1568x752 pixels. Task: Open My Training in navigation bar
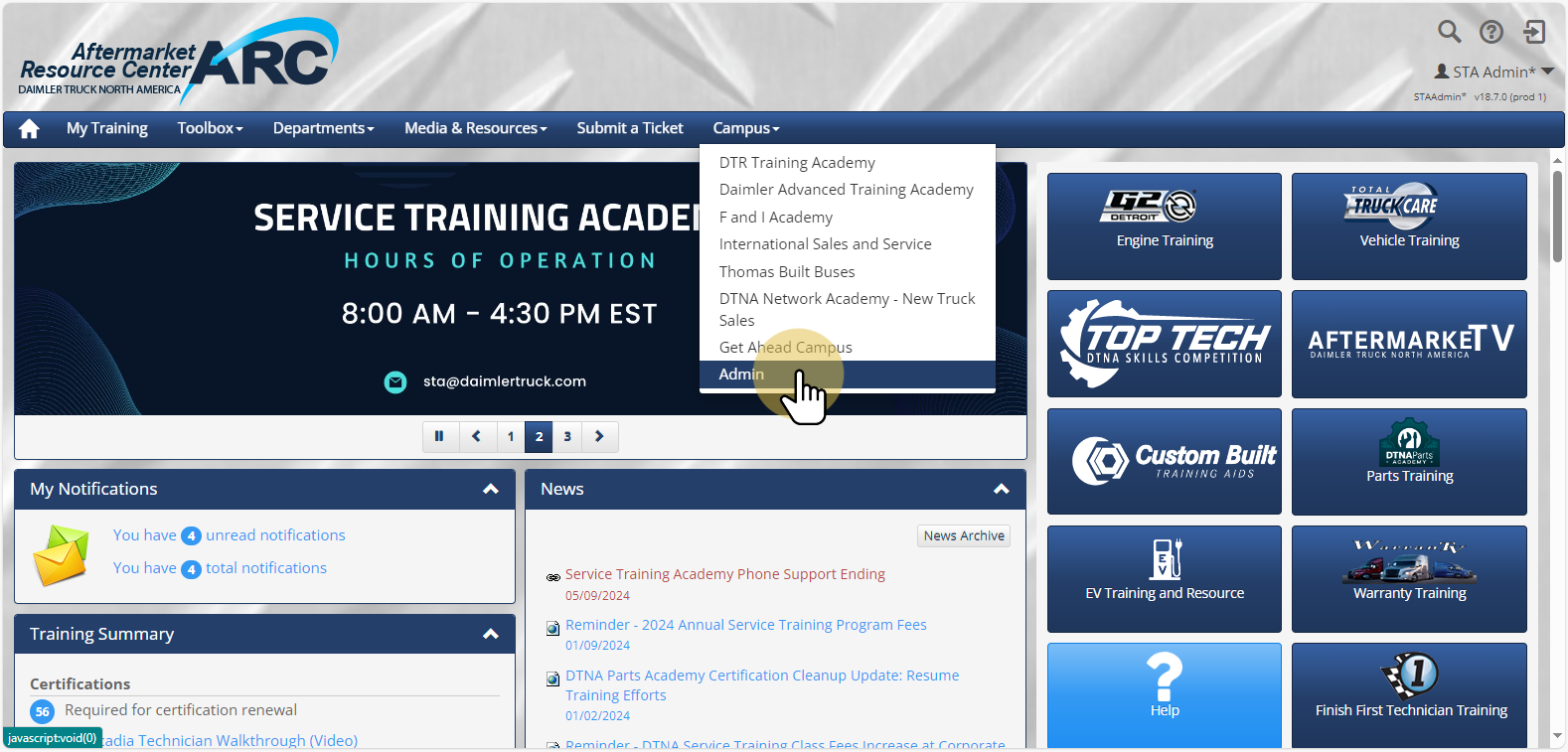tap(107, 128)
